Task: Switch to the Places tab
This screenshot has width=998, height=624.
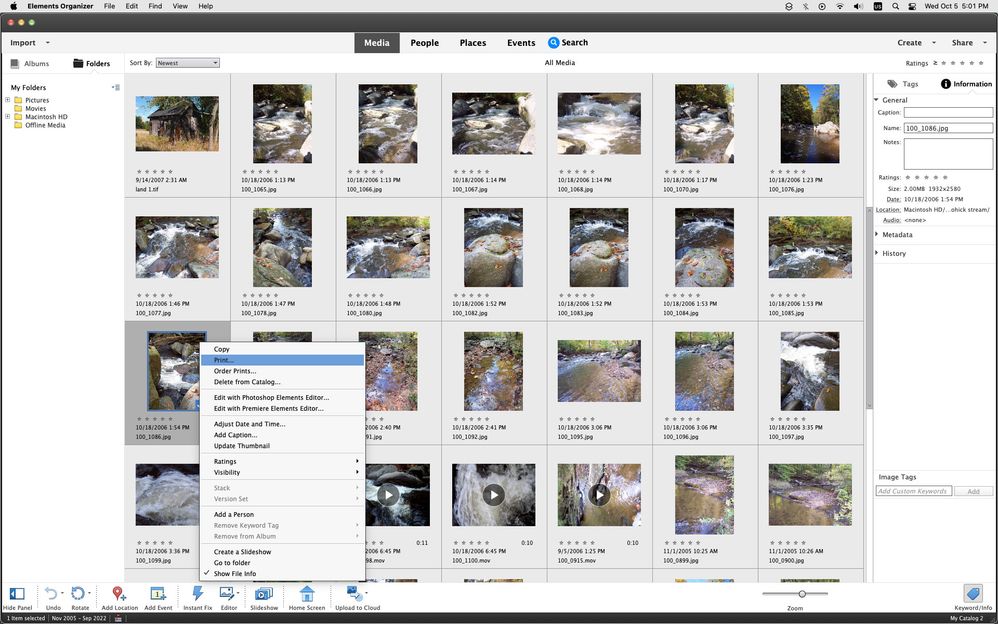Action: [473, 43]
